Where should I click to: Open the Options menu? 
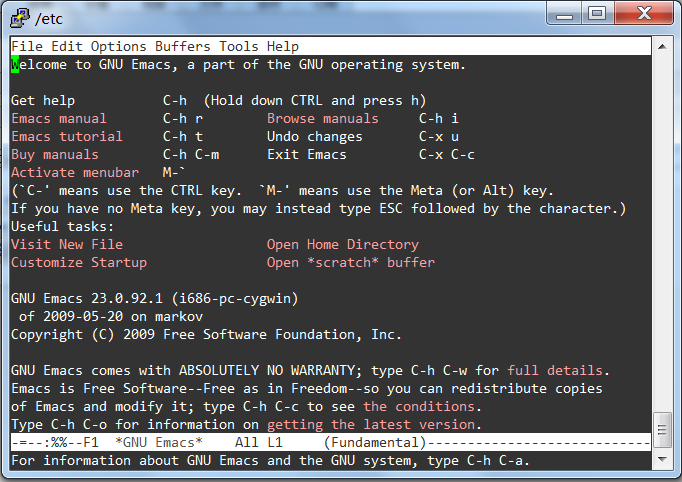click(x=119, y=47)
